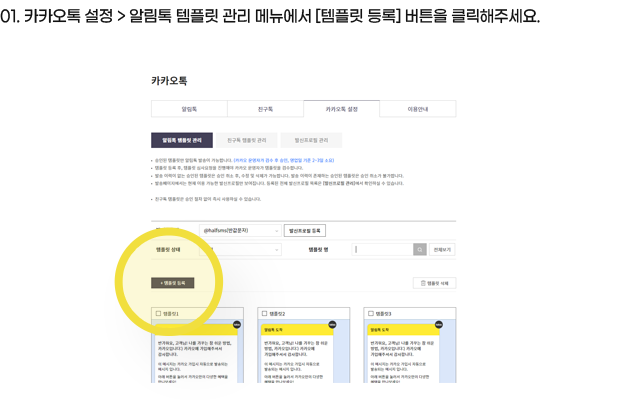Click the magnifier search icon
The width and height of the screenshot is (626, 408).
click(420, 250)
